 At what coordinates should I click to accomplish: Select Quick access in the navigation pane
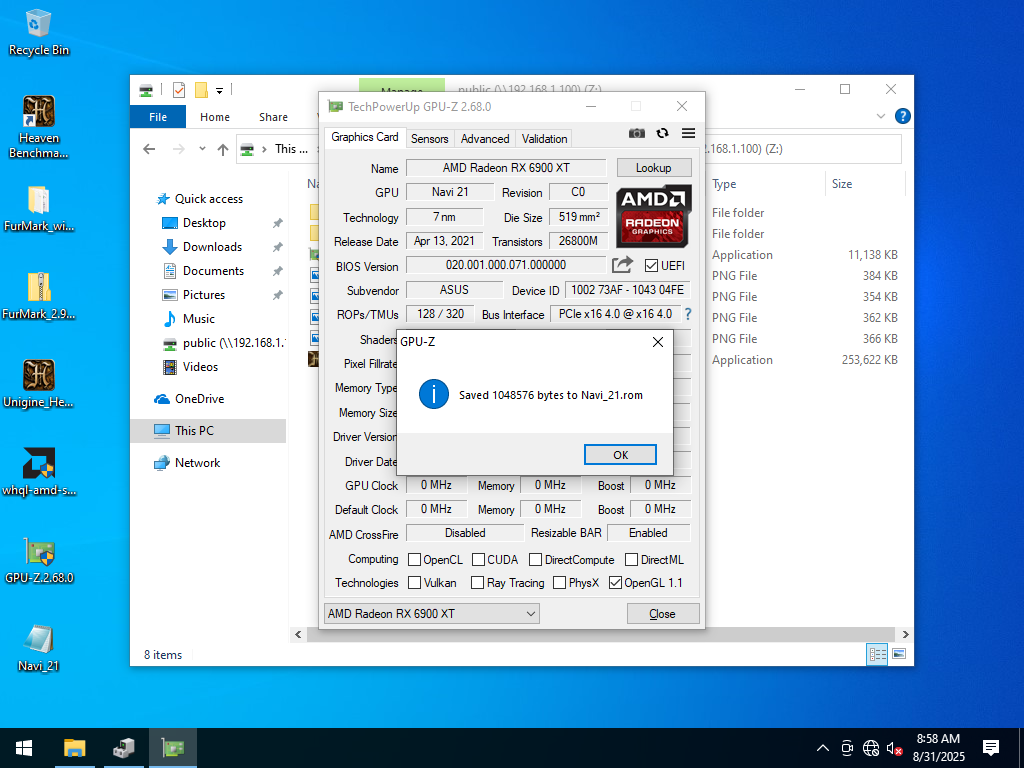point(208,199)
